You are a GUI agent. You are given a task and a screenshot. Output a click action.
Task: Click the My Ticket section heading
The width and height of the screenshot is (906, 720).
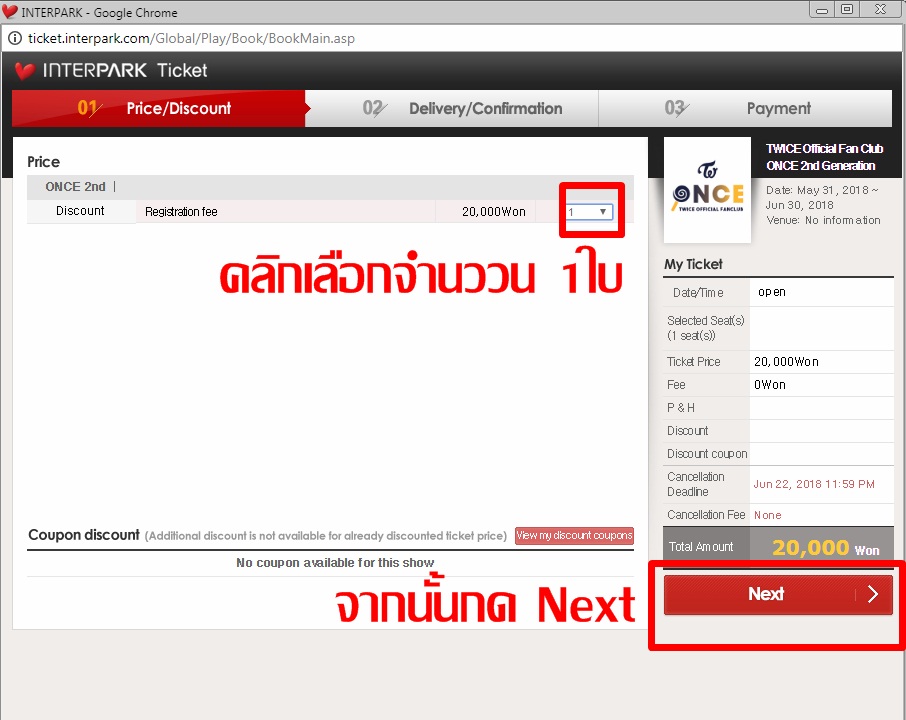693,264
